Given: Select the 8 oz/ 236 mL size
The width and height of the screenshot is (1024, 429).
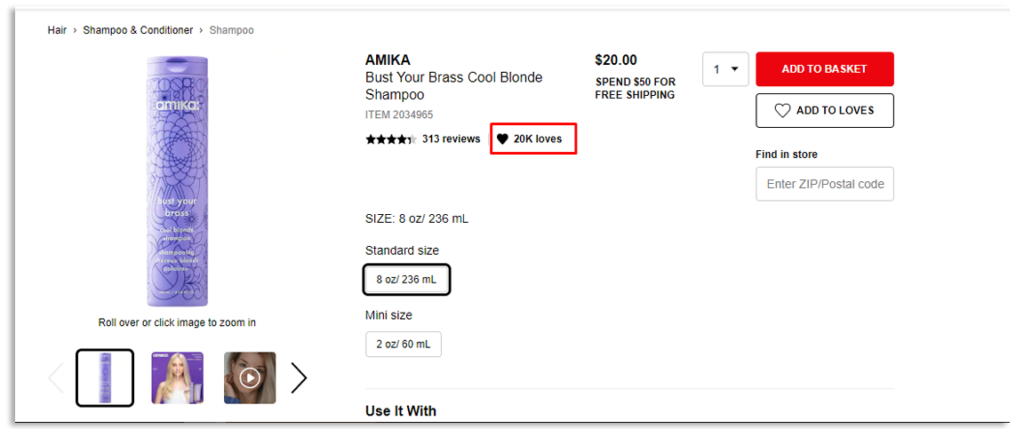Looking at the screenshot, I should click(406, 280).
